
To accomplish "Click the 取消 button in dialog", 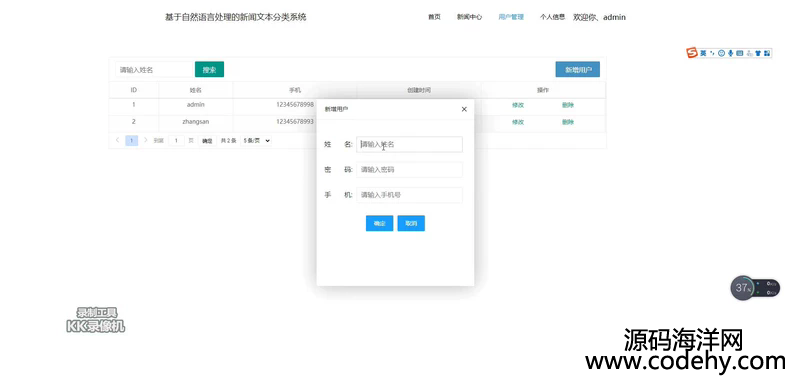I will point(411,223).
